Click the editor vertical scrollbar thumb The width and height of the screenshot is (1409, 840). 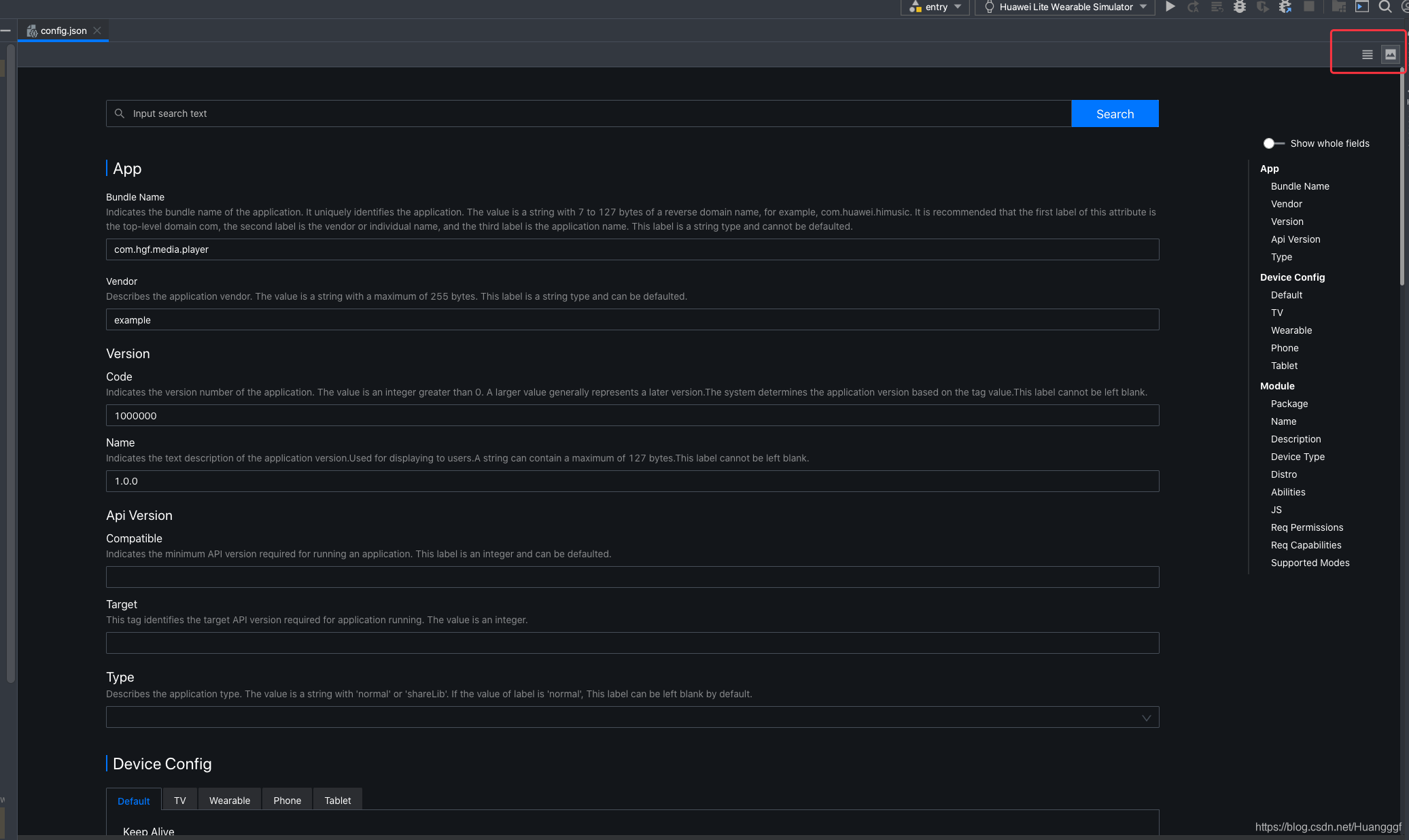tap(1402, 177)
